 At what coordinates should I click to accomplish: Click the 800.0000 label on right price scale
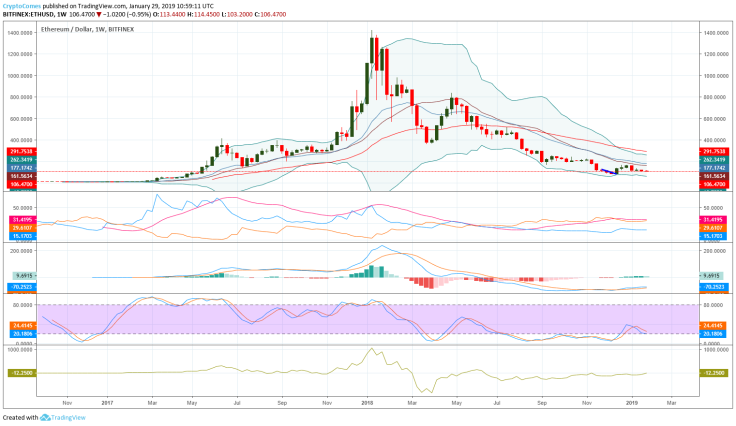click(x=716, y=97)
